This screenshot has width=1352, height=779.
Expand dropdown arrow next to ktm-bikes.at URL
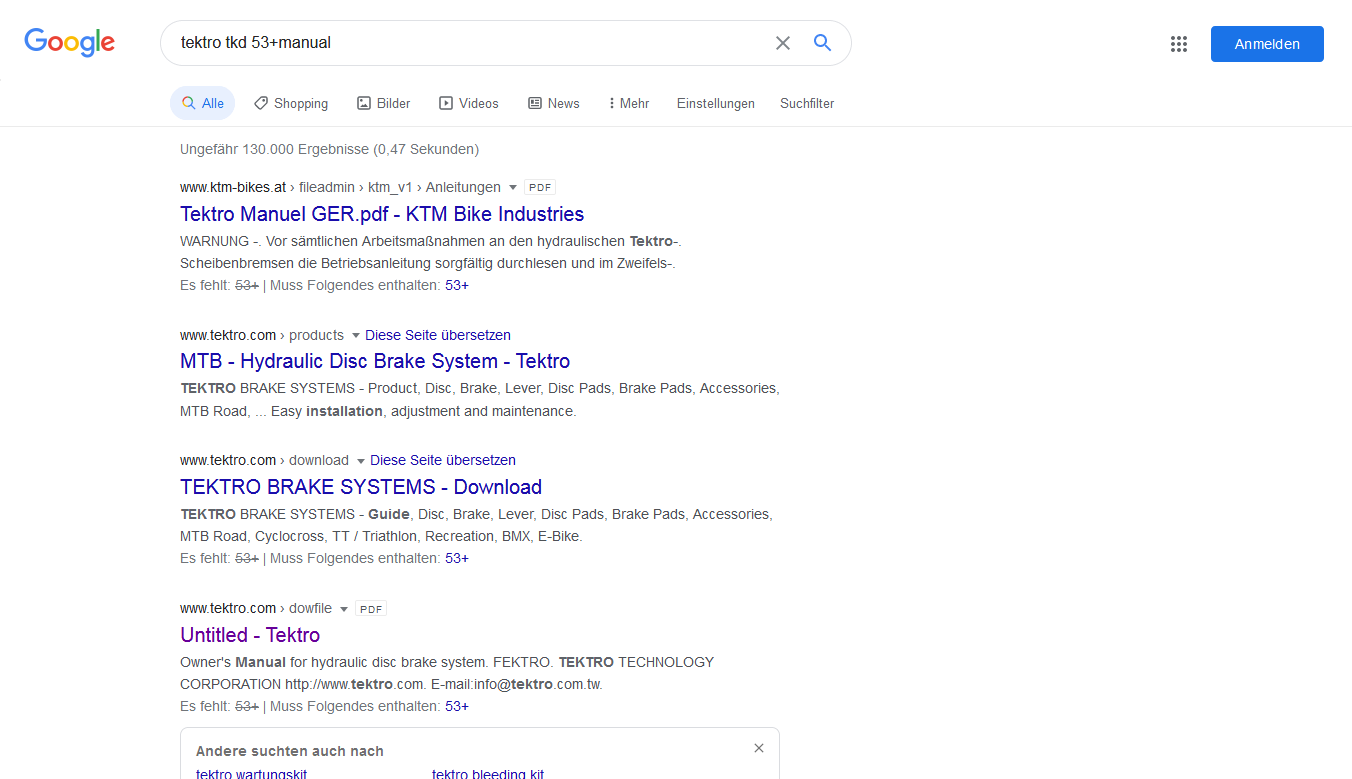pyautogui.click(x=513, y=188)
